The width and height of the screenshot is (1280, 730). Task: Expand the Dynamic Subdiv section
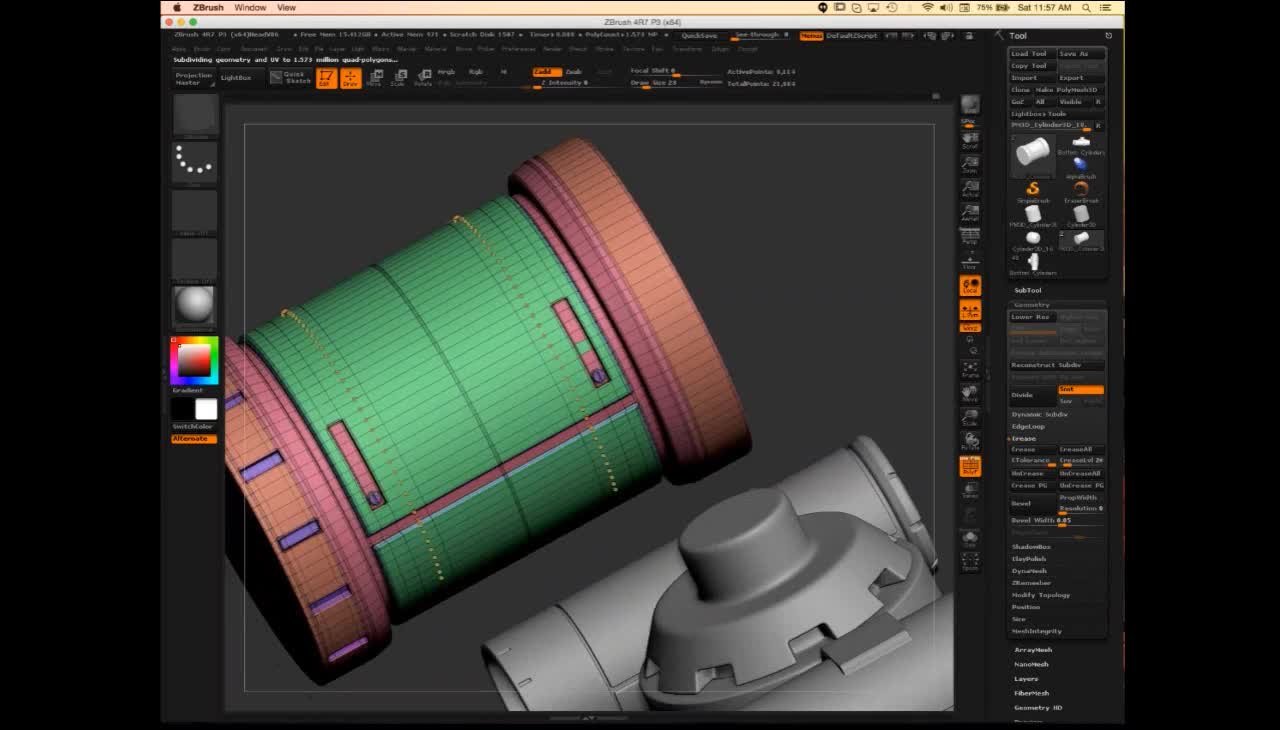[x=1040, y=414]
